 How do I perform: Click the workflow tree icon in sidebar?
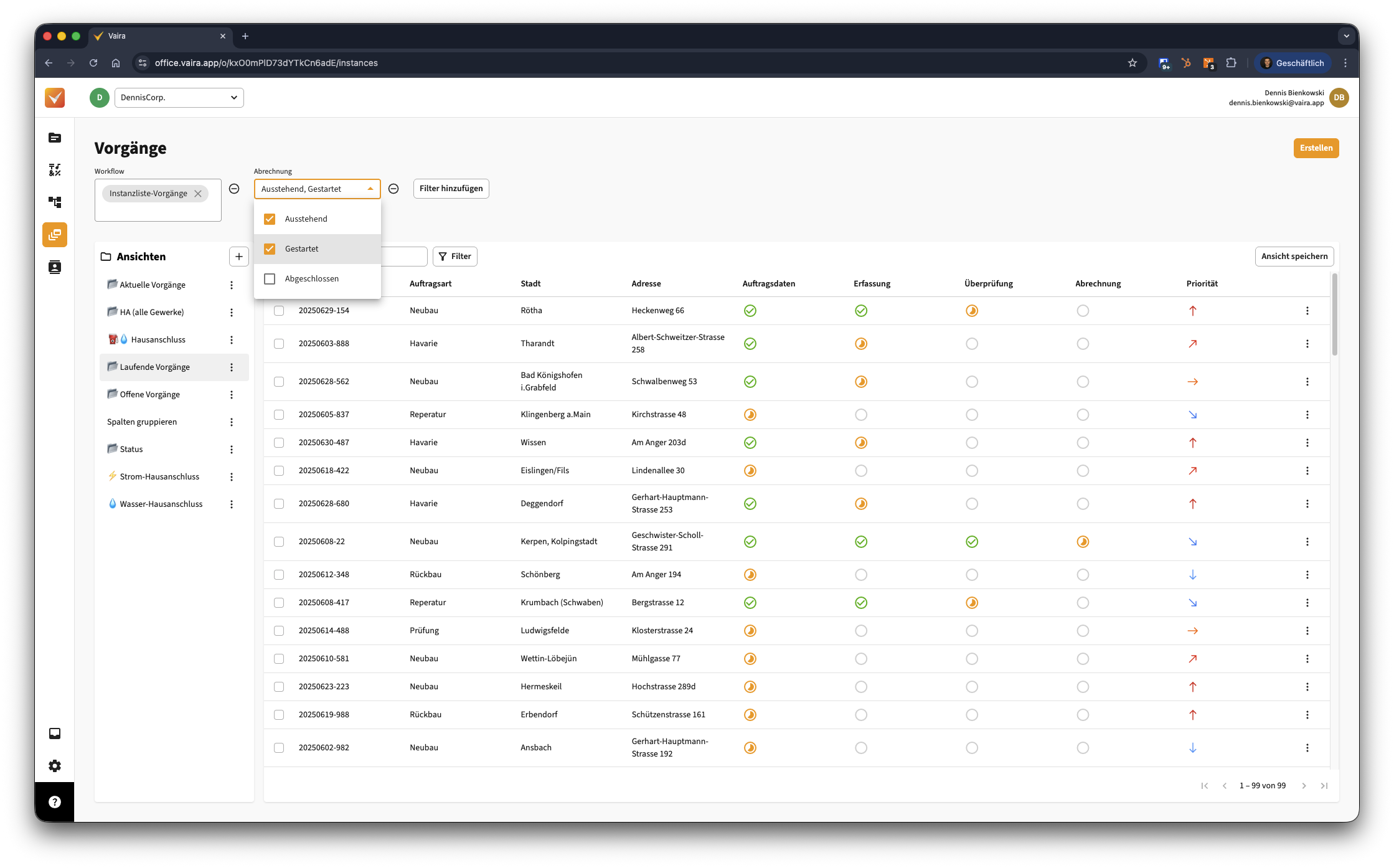55,202
